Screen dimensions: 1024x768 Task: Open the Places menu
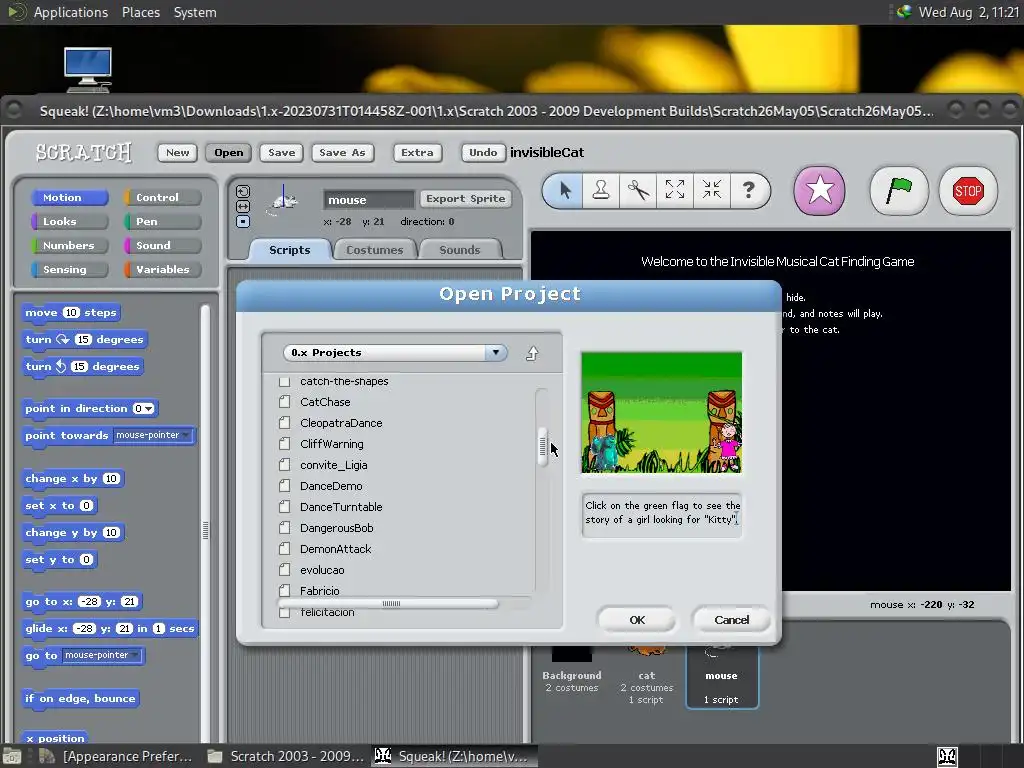pos(140,12)
